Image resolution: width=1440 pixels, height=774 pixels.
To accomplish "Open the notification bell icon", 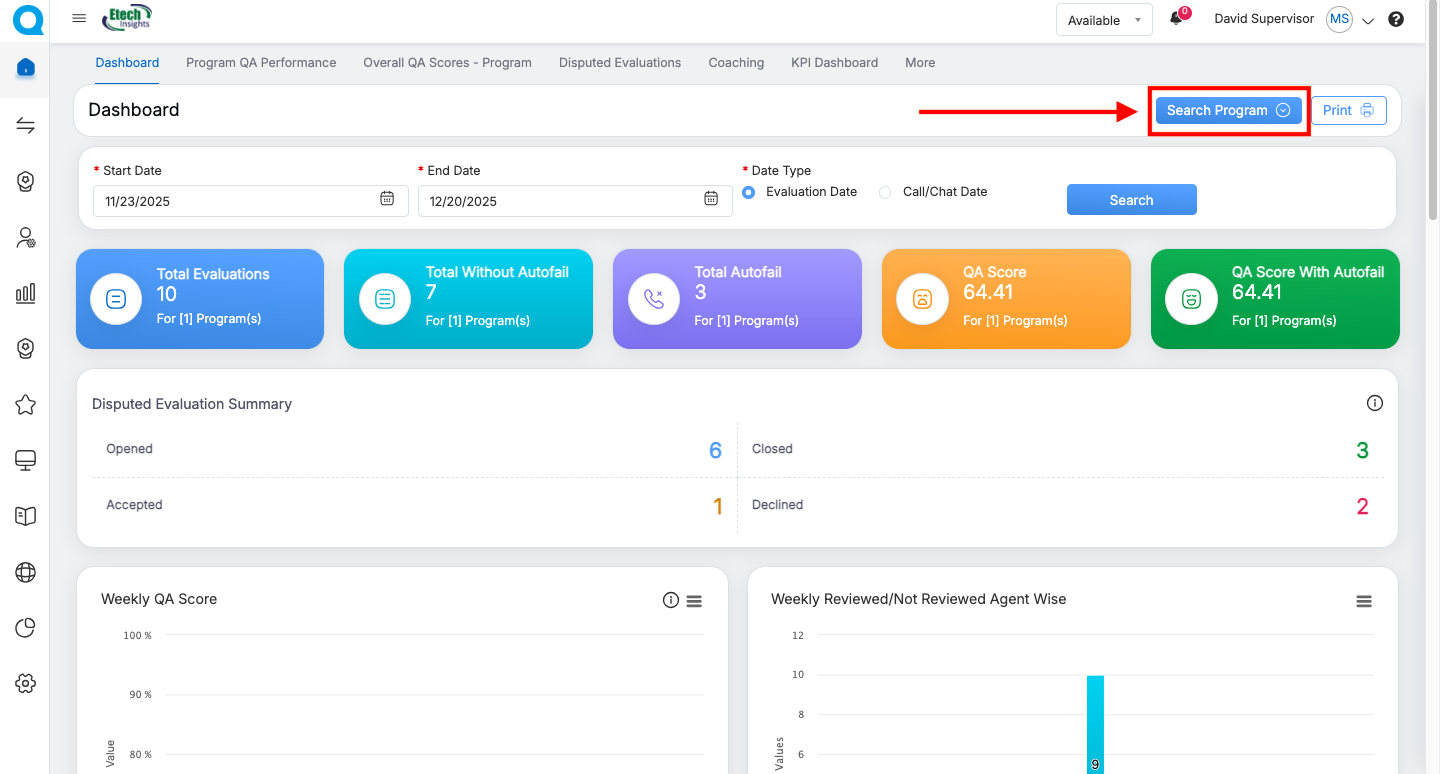I will pos(1176,19).
